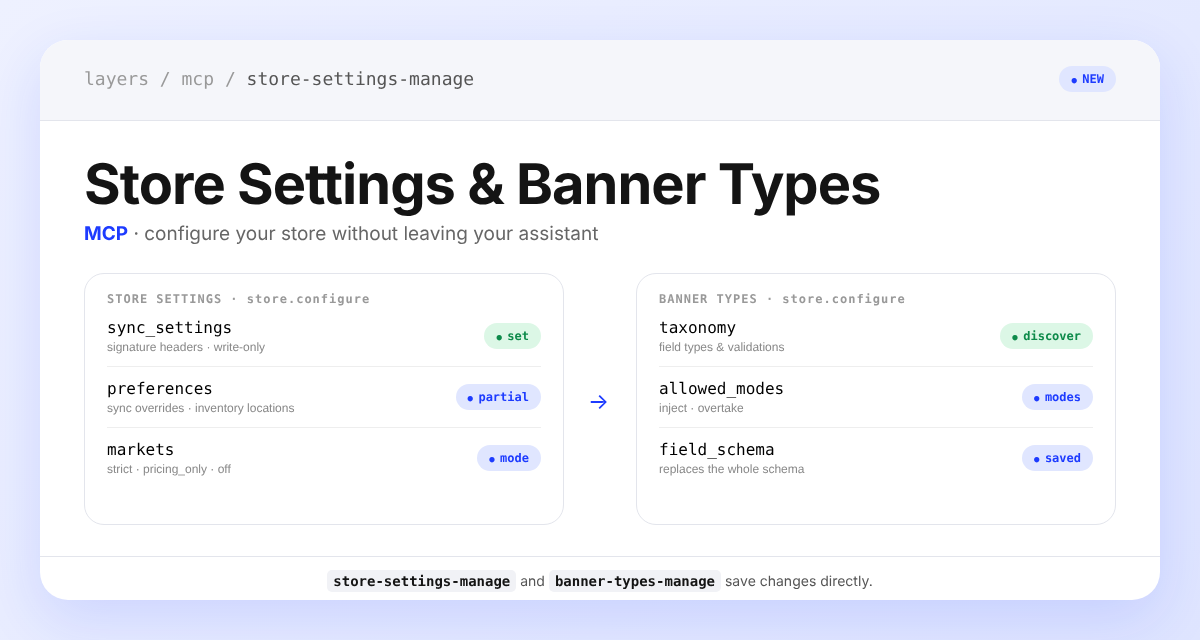Click the 'mode' badge for markets
Screen dimensions: 1200x640
coord(509,458)
